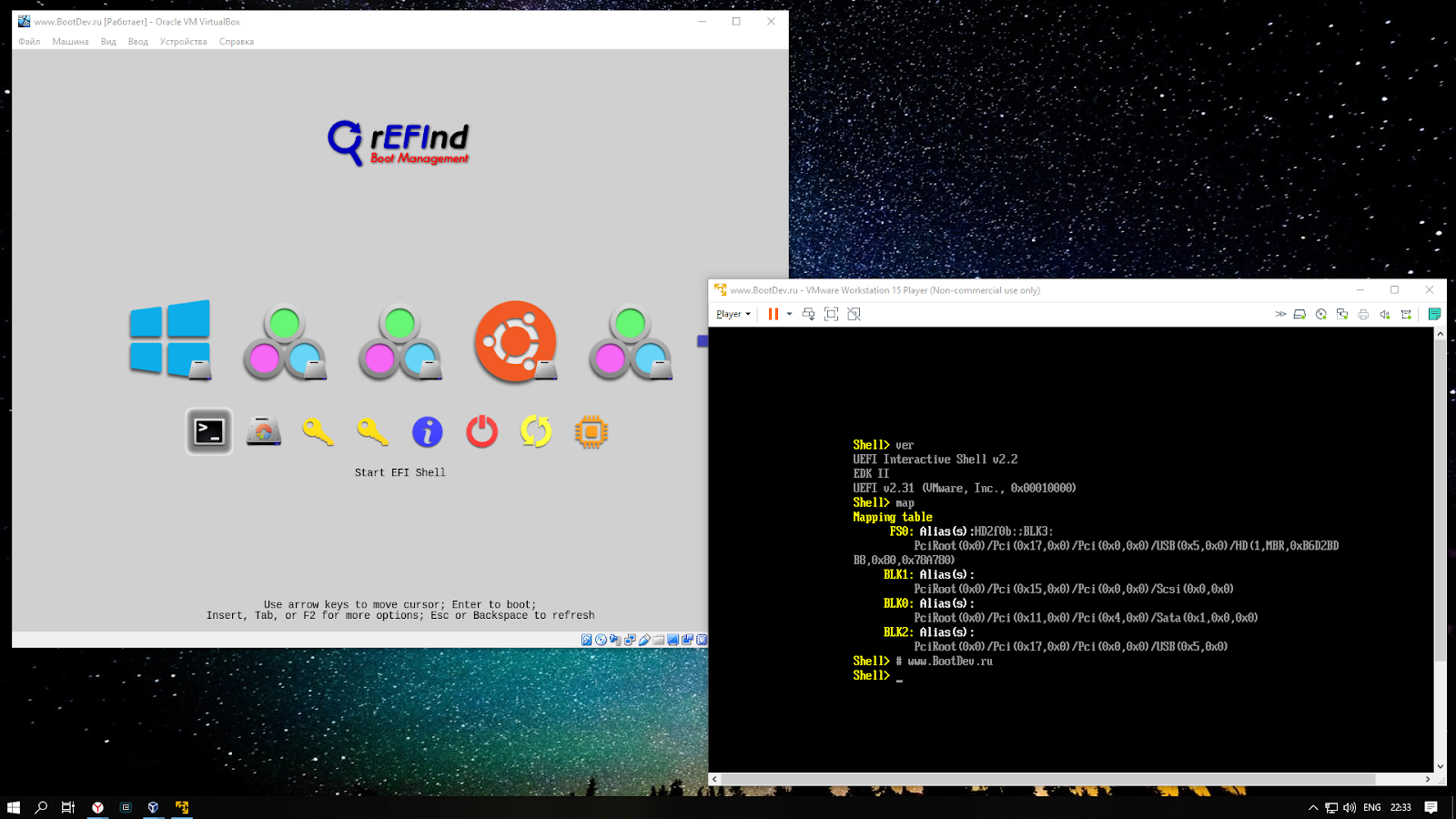Open the Windows Start menu

(14, 807)
